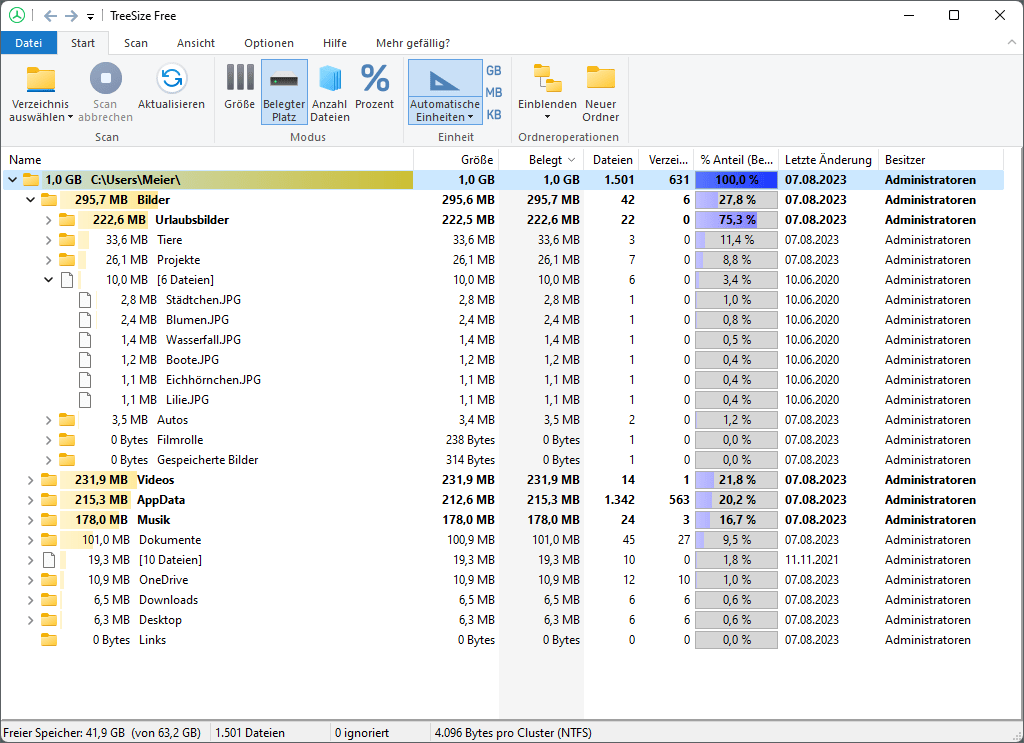Expand the AppData folder

coord(31,500)
